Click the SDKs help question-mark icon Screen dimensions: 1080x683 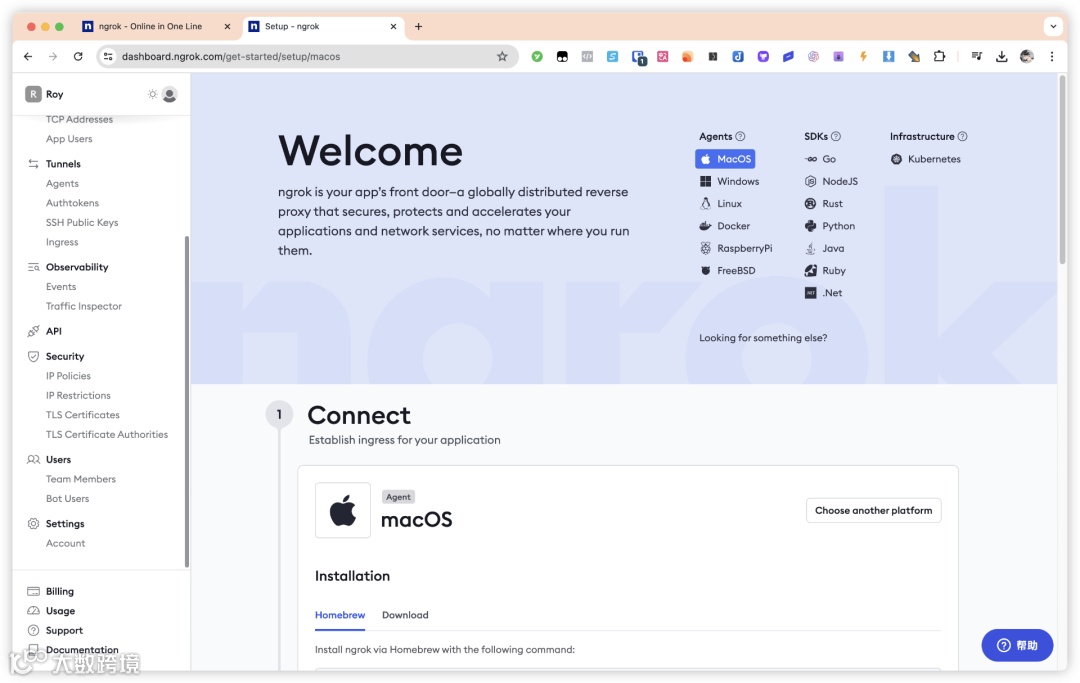point(835,136)
